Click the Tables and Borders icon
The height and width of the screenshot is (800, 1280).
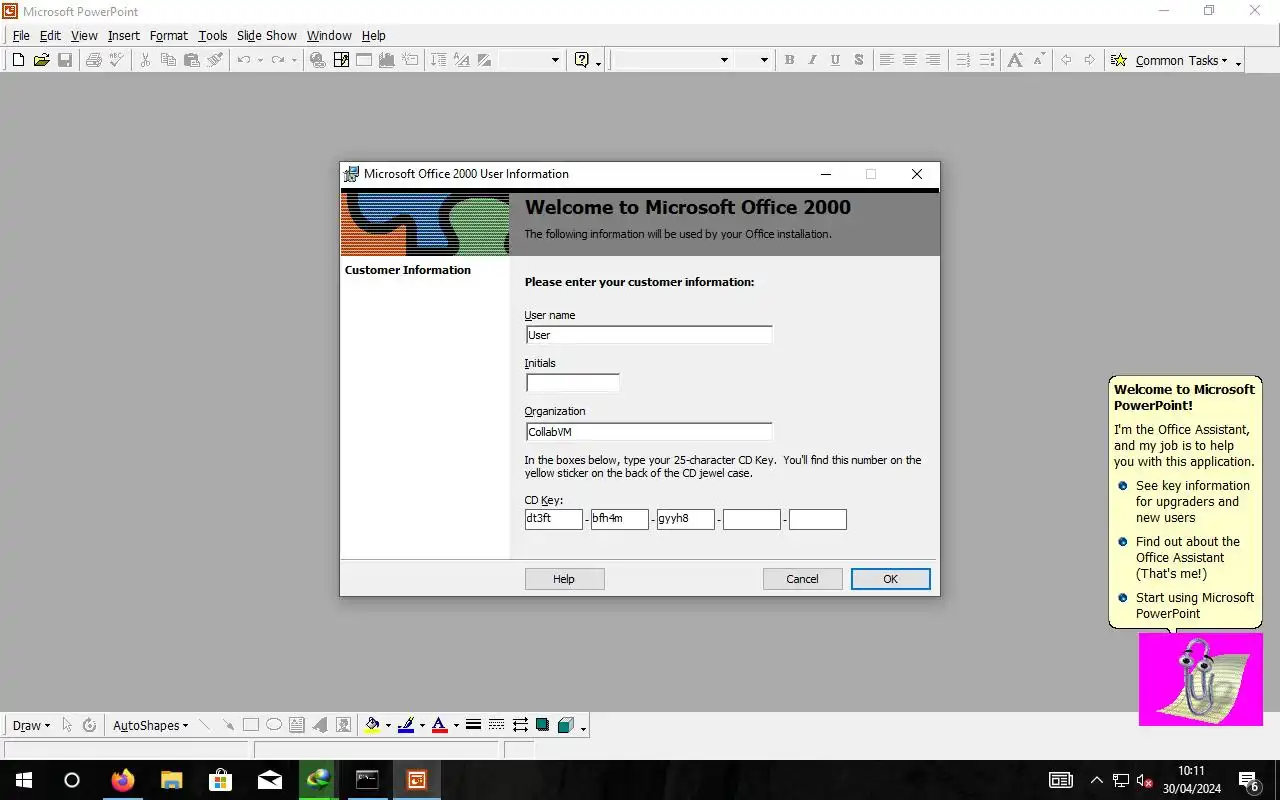[x=341, y=60]
